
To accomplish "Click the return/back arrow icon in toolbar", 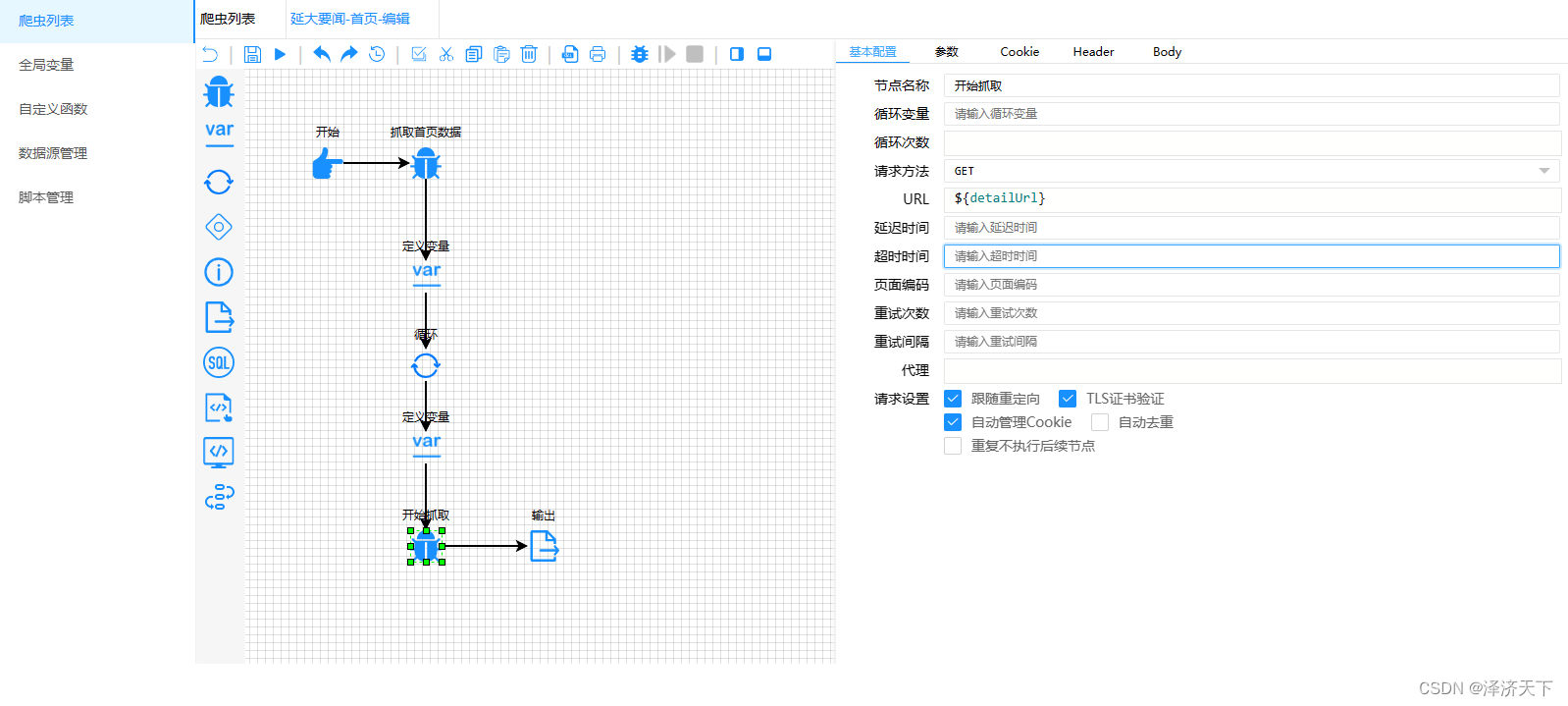I will point(210,54).
